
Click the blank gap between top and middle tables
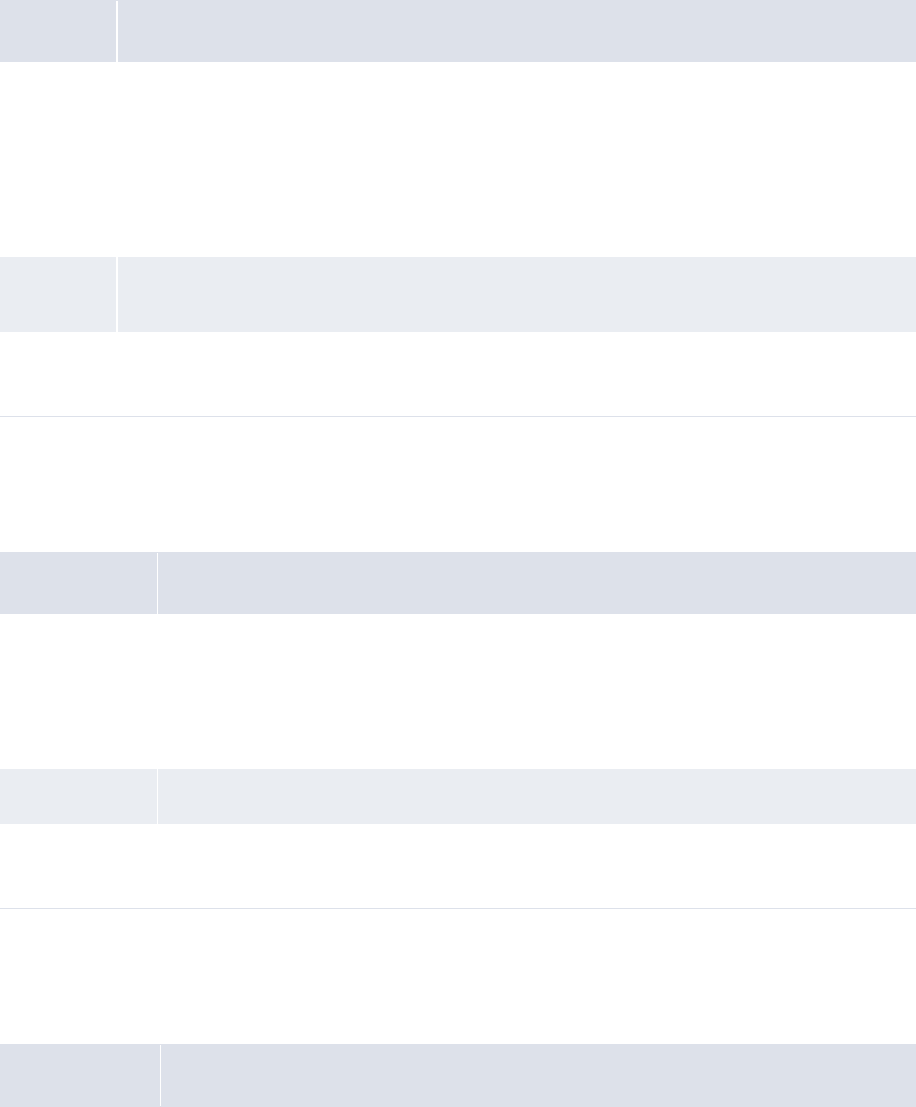[x=458, y=484]
